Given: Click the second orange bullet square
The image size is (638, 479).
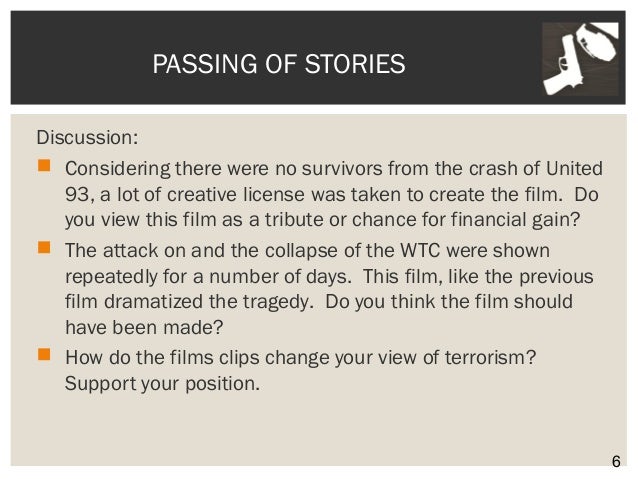Looking at the screenshot, I should pyautogui.click(x=44, y=247).
